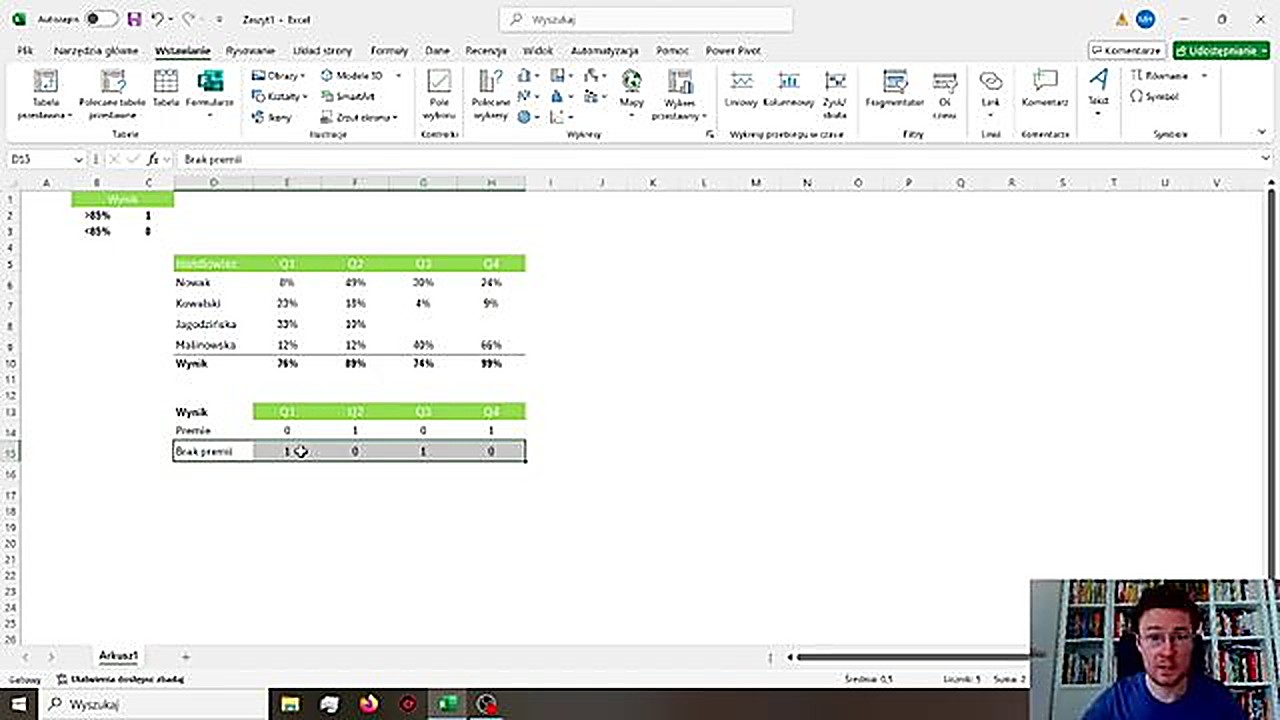The image size is (1280, 720).
Task: Switch to the Formuły tab
Action: click(389, 50)
